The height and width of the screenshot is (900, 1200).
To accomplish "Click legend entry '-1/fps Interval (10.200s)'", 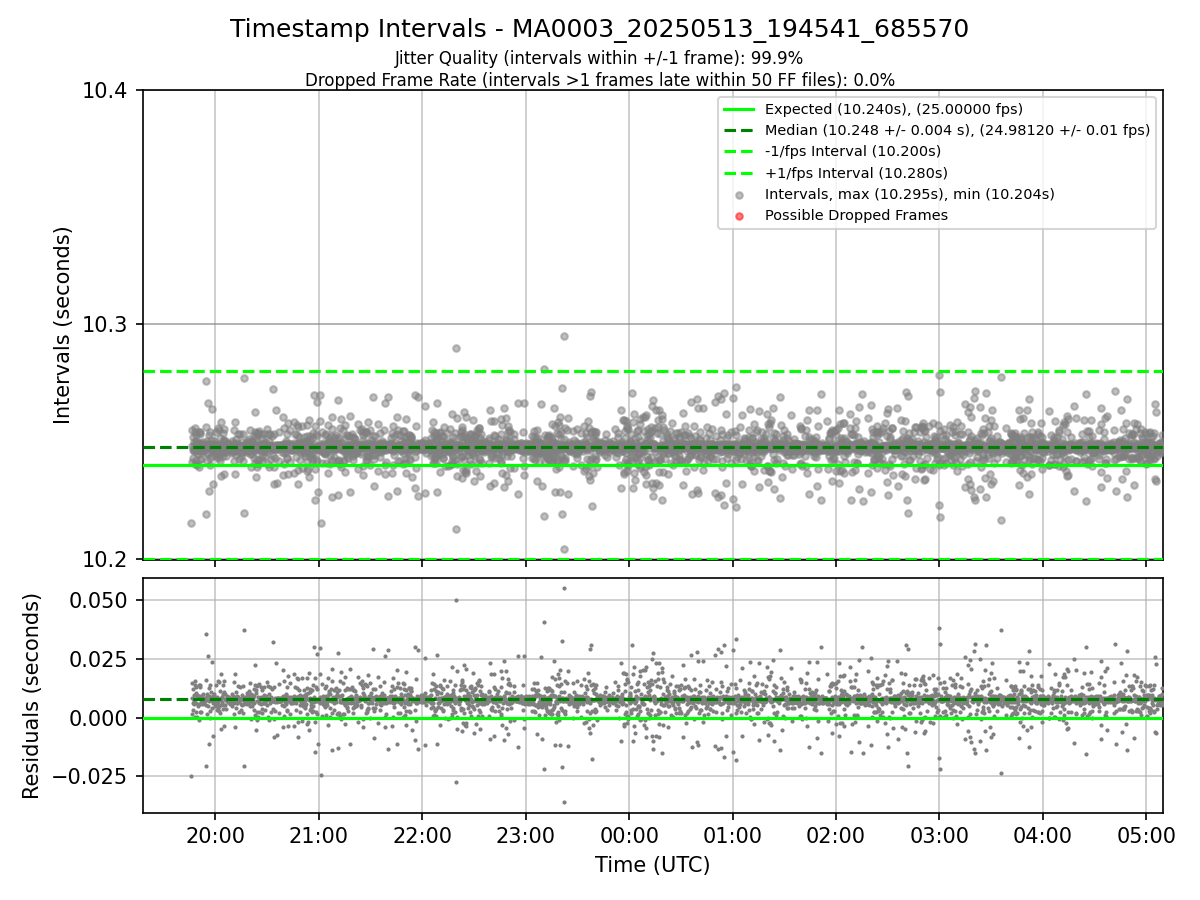I will click(x=852, y=151).
